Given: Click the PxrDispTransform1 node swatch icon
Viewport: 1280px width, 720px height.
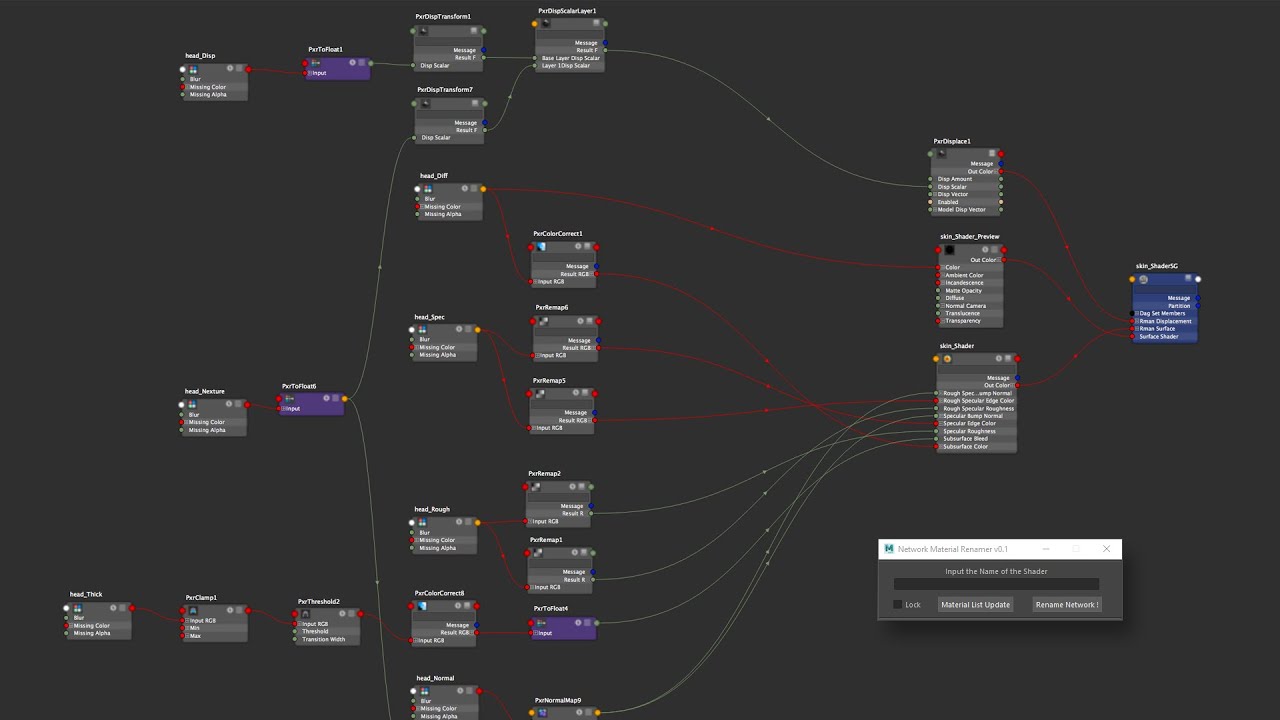Looking at the screenshot, I should coord(424,31).
